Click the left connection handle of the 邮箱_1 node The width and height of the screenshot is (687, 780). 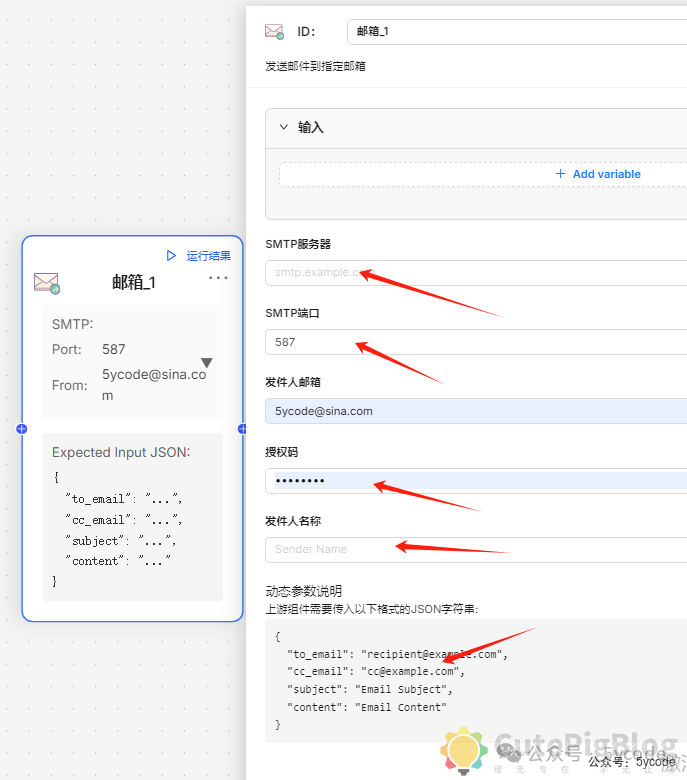point(21,429)
